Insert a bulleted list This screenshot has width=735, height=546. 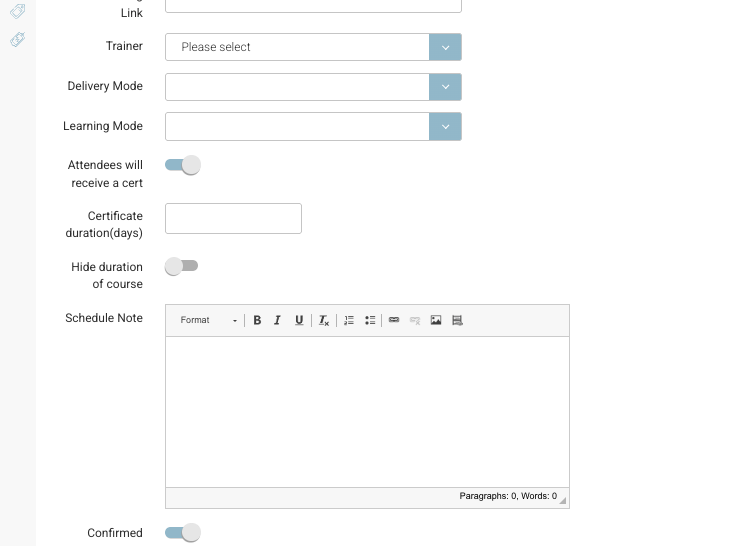click(370, 321)
